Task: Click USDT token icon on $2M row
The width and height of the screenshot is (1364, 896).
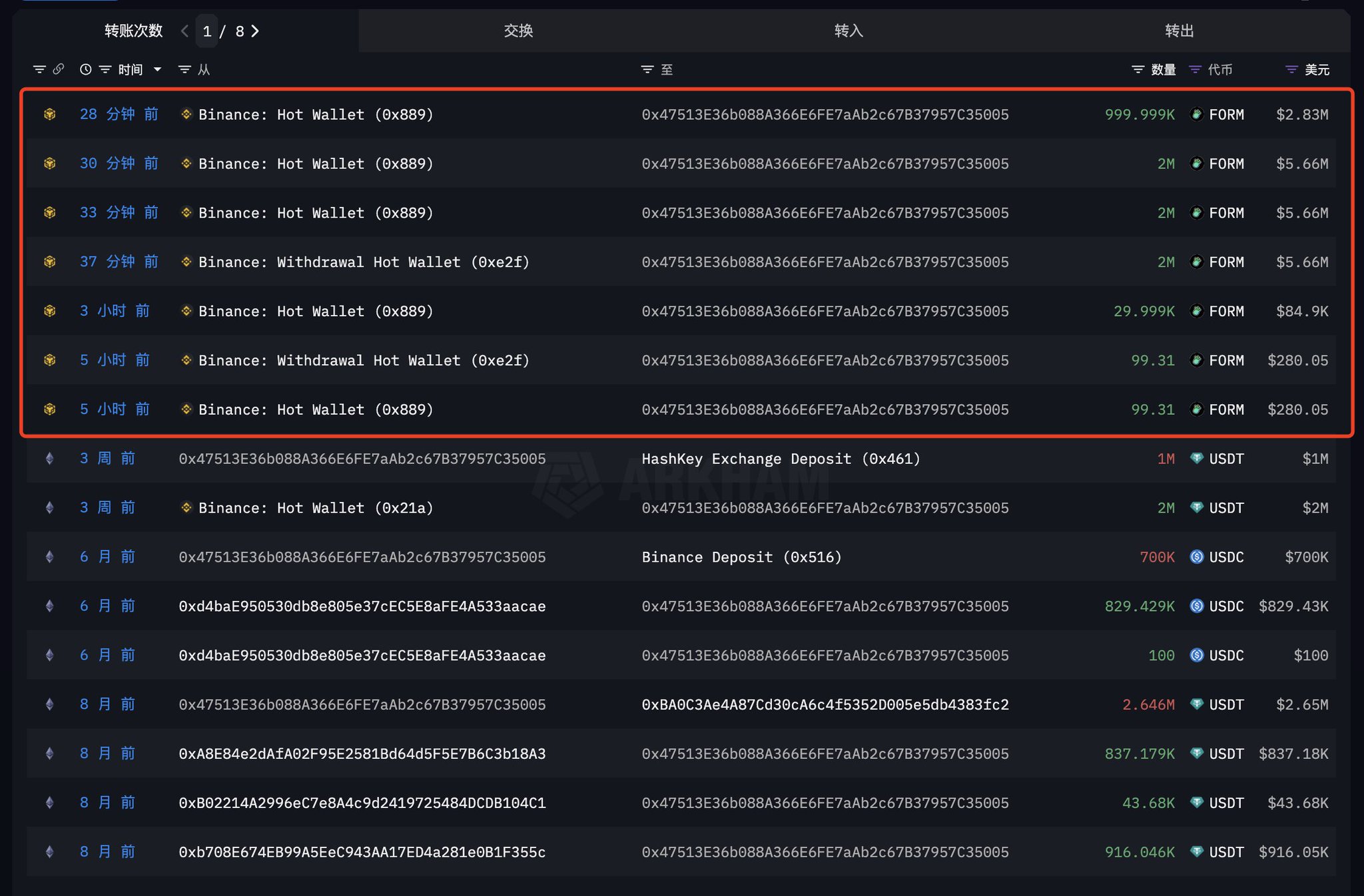Action: [1197, 508]
